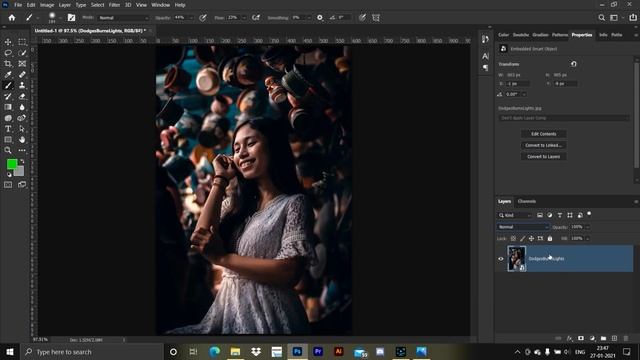Open the Smoothing dropdown

point(309,18)
